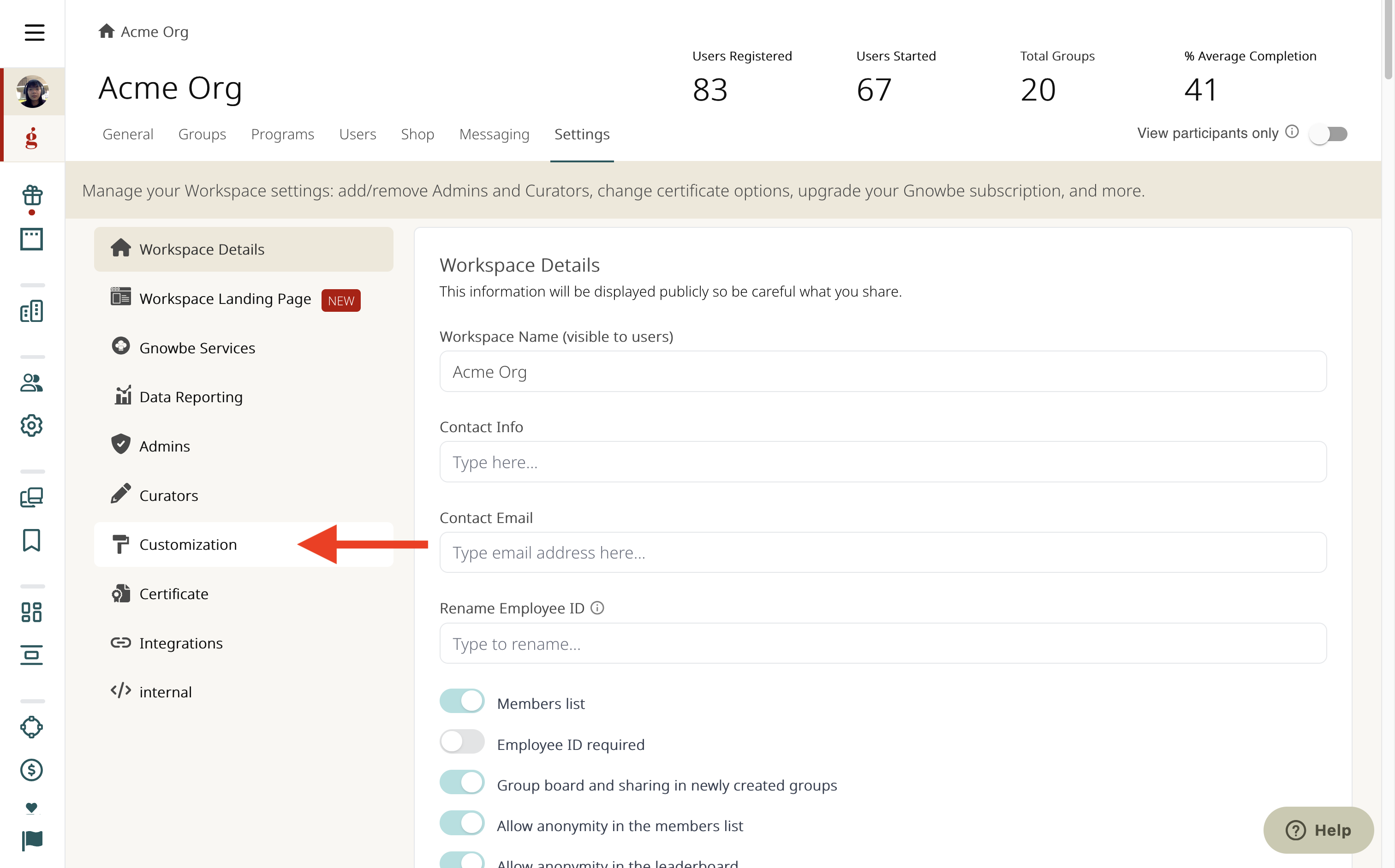Click the user avatar thumbnail

(x=32, y=91)
